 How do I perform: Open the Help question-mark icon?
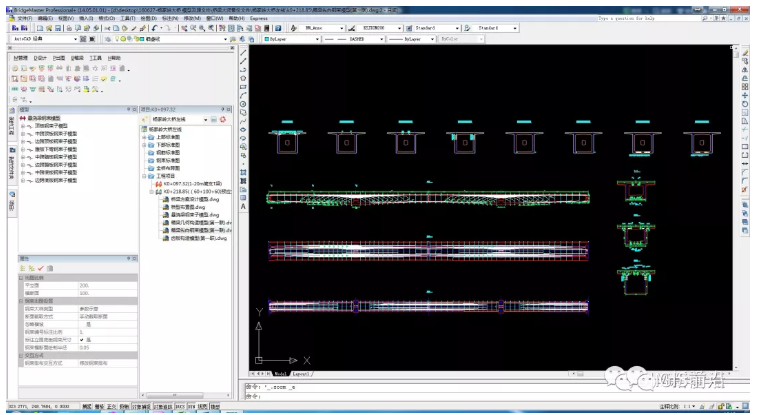(278, 28)
